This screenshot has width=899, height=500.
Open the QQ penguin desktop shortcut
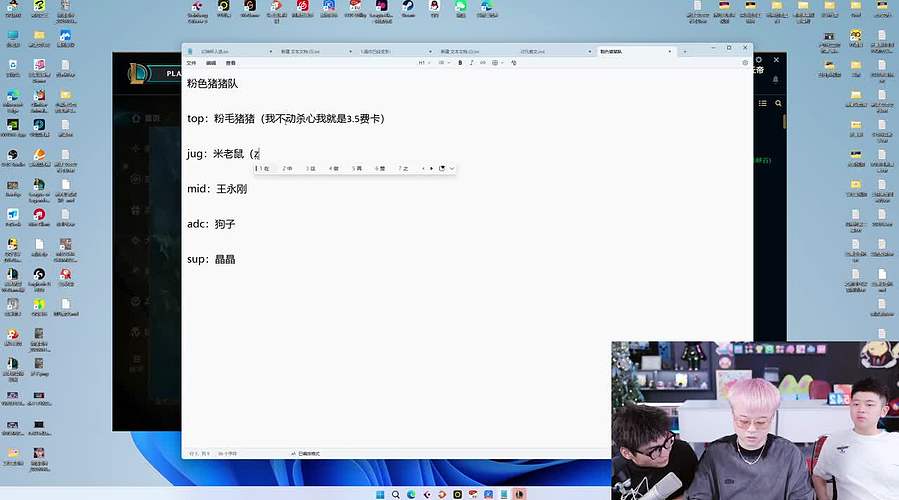(x=434, y=9)
